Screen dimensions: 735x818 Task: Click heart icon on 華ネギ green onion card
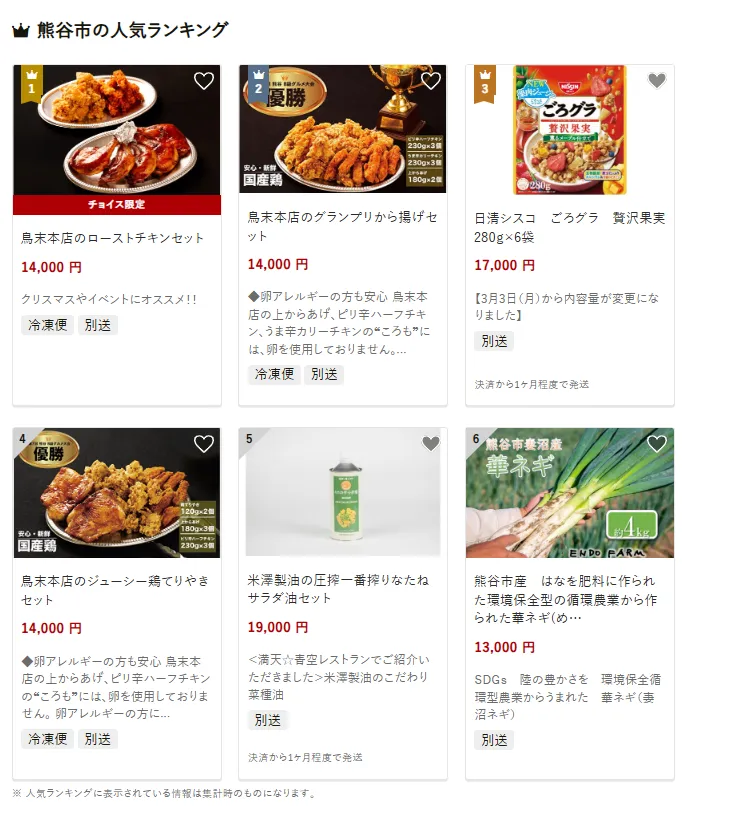(657, 444)
